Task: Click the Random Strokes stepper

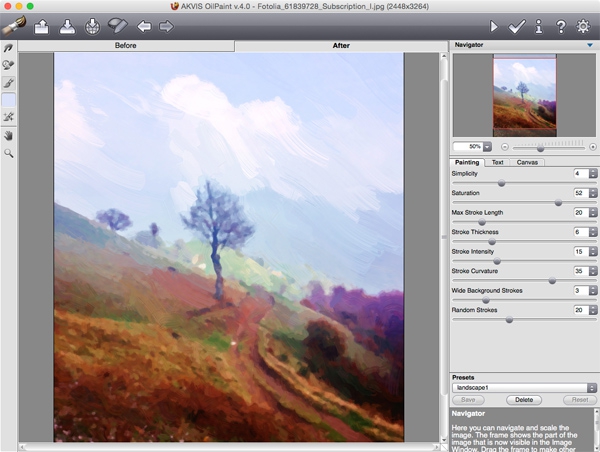Action: tap(593, 310)
